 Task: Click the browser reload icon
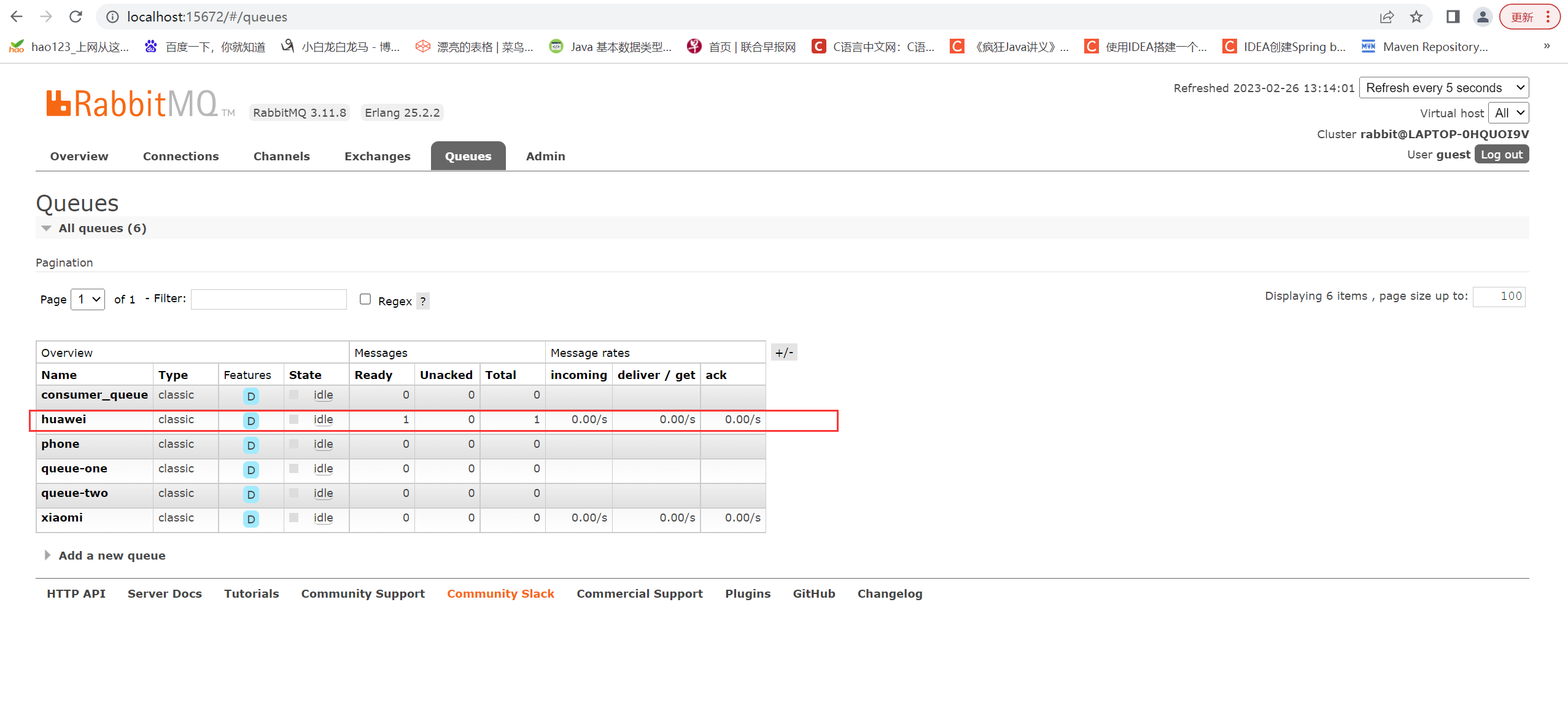(76, 17)
